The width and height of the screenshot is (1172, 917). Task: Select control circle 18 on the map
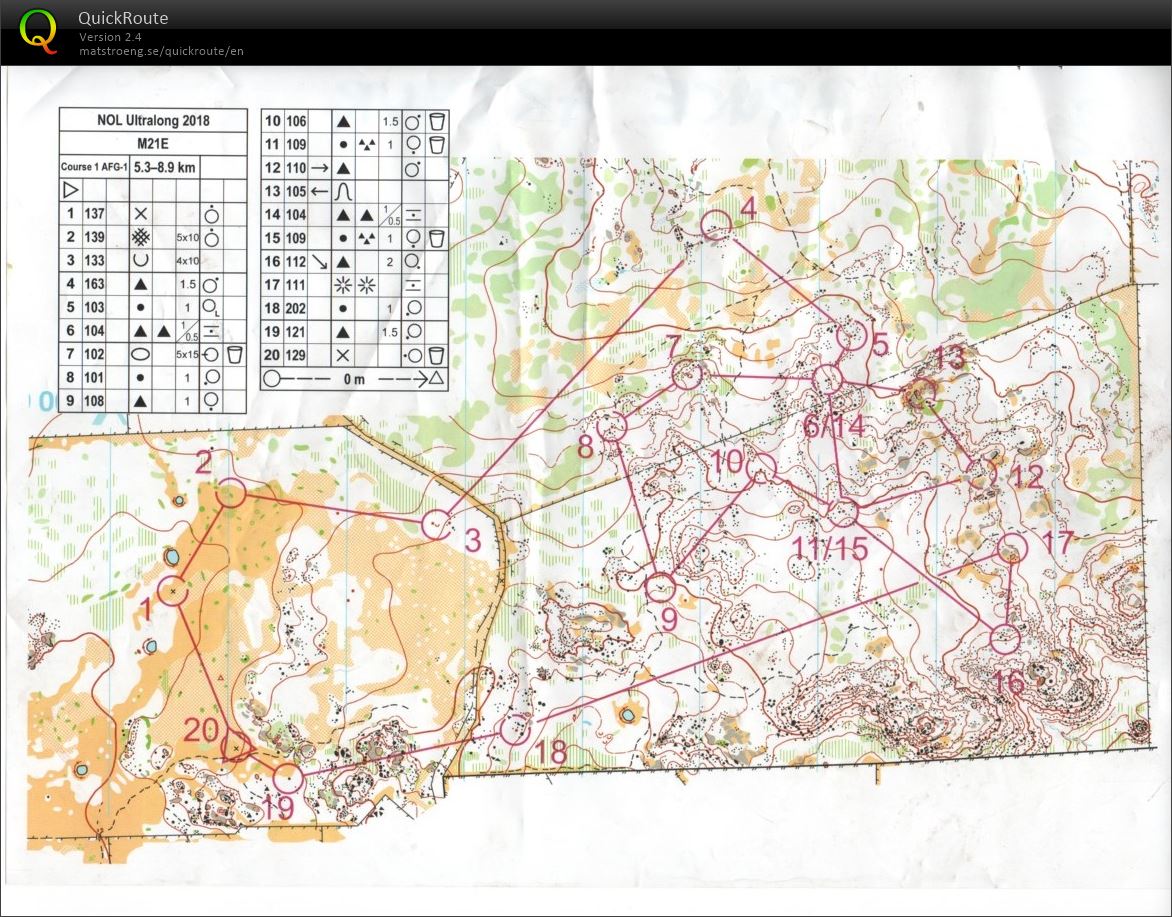pyautogui.click(x=515, y=730)
